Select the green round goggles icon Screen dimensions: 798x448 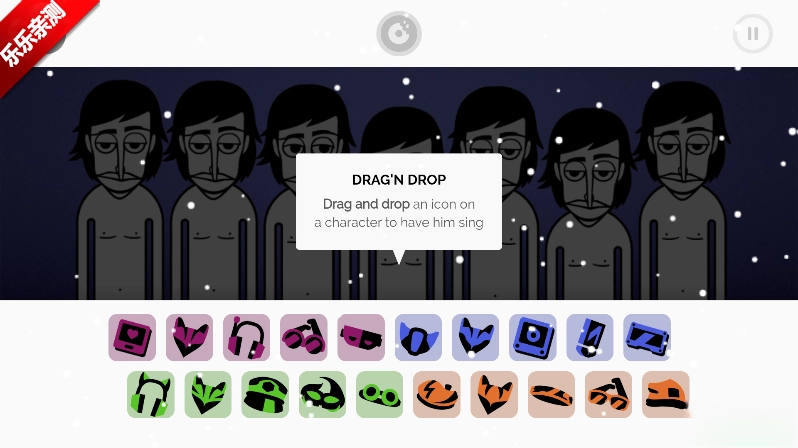click(x=380, y=395)
